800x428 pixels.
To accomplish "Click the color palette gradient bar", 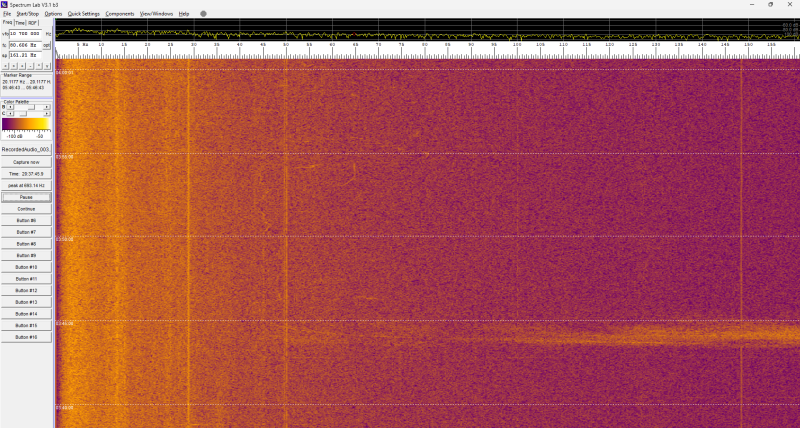I will click(x=26, y=123).
